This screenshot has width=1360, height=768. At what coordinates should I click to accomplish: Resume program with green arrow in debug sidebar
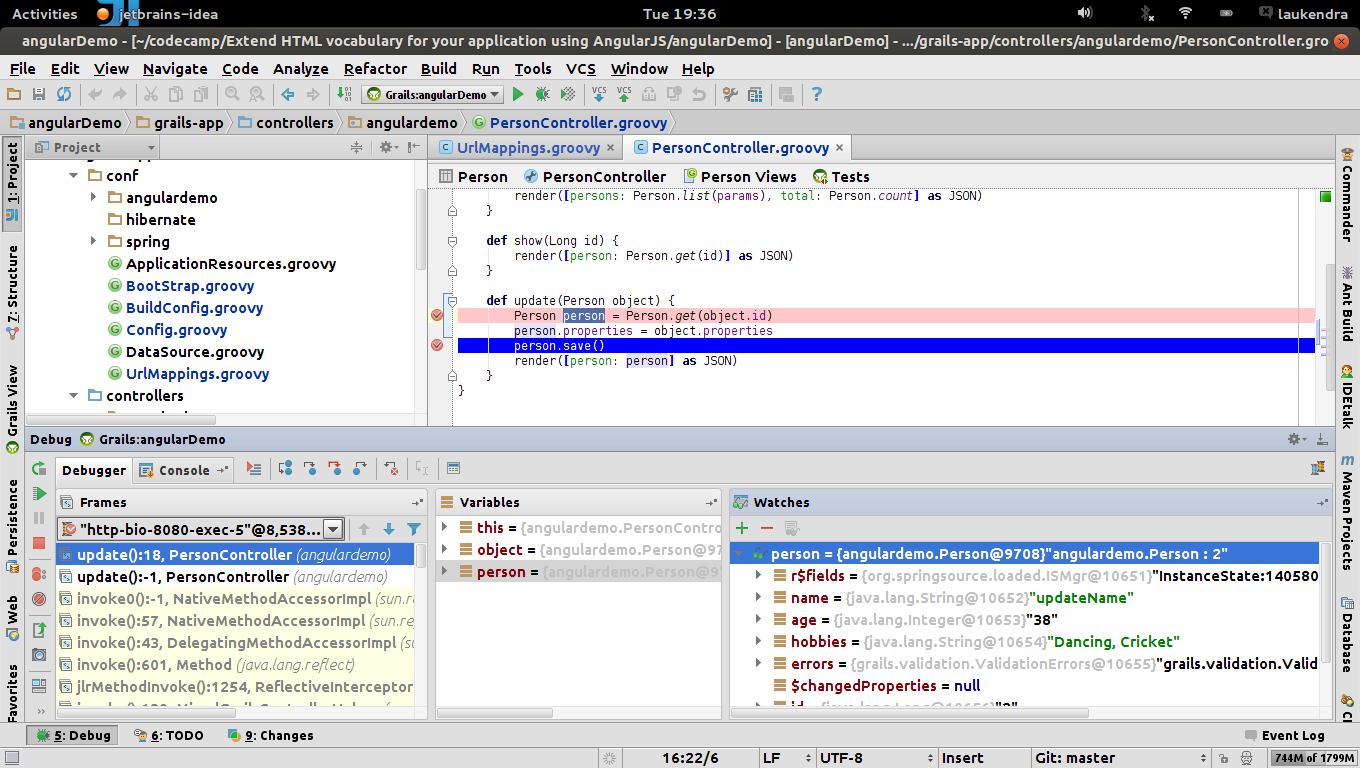39,493
